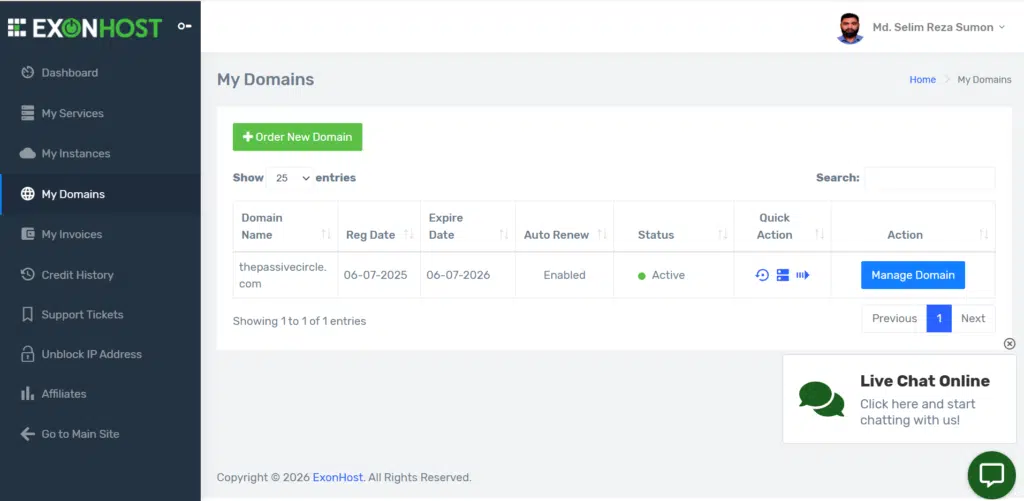Click the My Domains page heading
The height and width of the screenshot is (501, 1024).
tap(265, 80)
